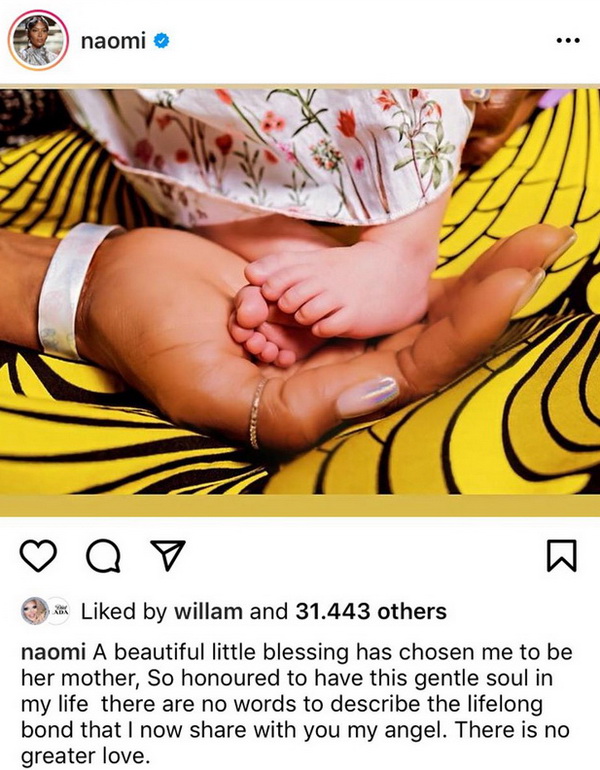Save the post with the bookmark icon
Screen dimensions: 600x770
click(562, 555)
